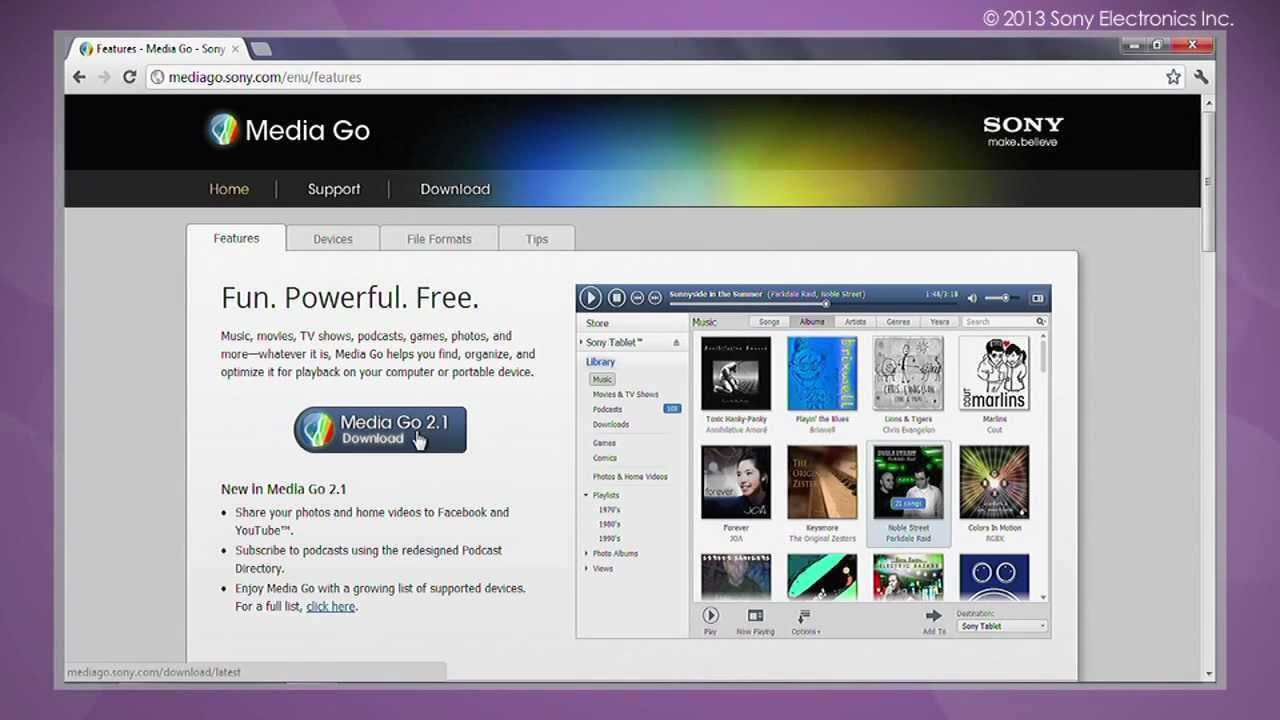Image resolution: width=1280 pixels, height=720 pixels.
Task: Click the Colors In Motion album cover
Action: click(x=994, y=483)
